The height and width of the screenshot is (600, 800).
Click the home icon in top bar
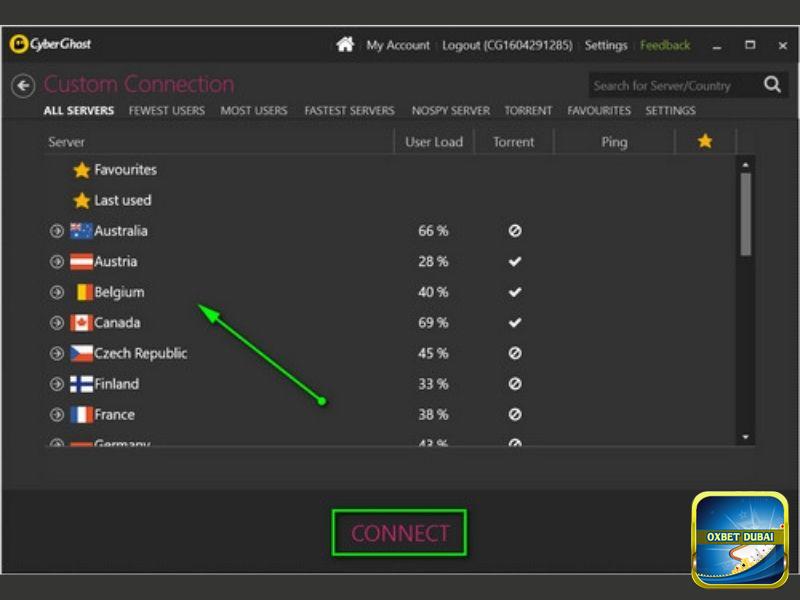coord(345,45)
